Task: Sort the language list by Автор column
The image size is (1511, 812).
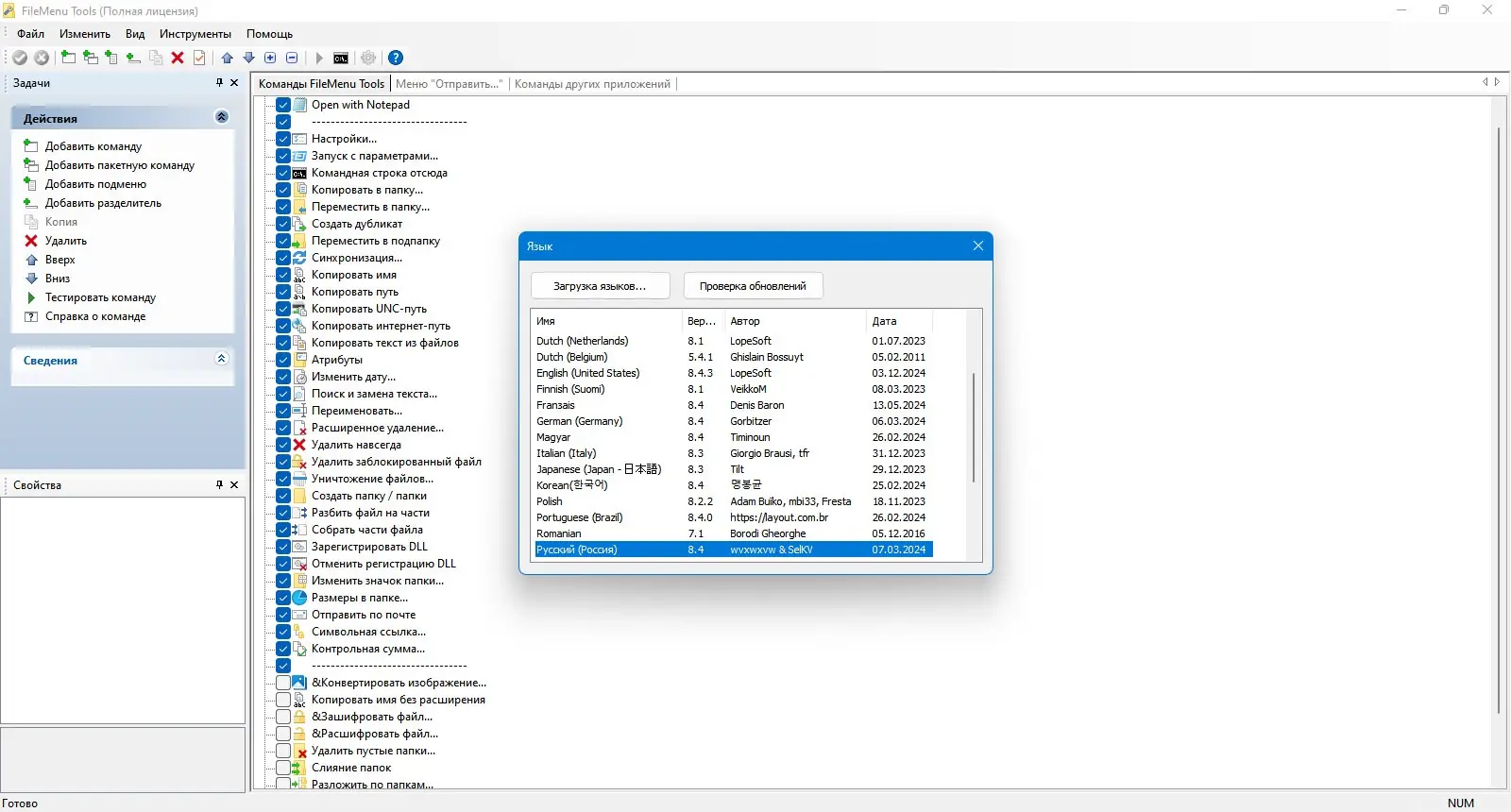Action: point(795,321)
